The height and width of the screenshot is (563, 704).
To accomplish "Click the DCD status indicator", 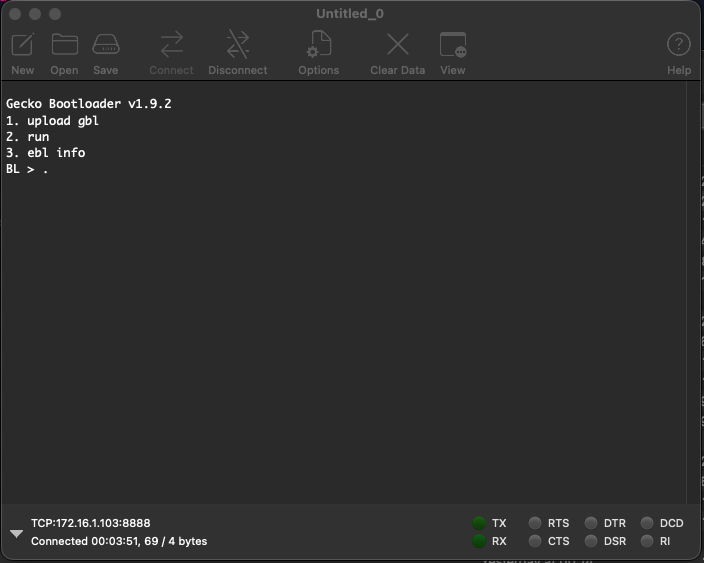I will pyautogui.click(x=647, y=523).
